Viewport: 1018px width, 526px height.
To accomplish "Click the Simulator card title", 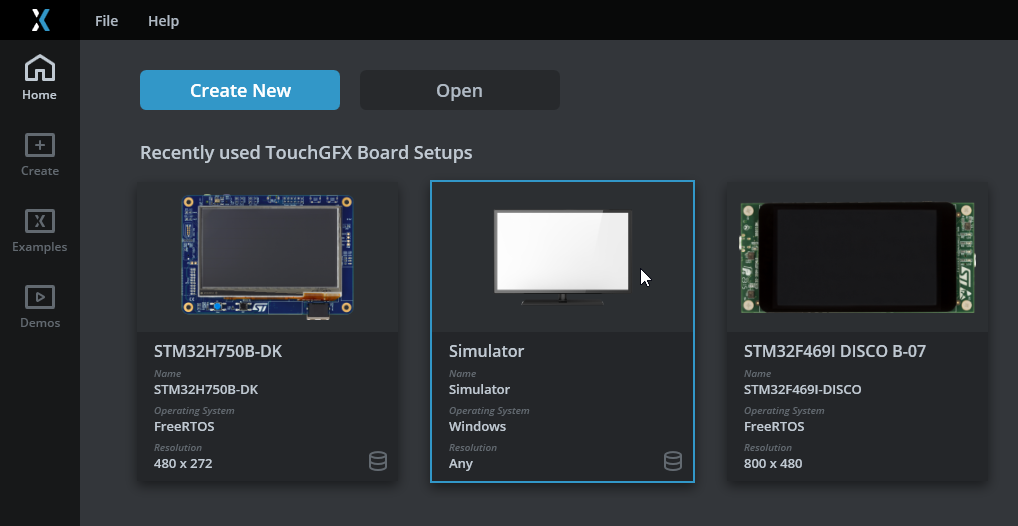I will coord(486,351).
